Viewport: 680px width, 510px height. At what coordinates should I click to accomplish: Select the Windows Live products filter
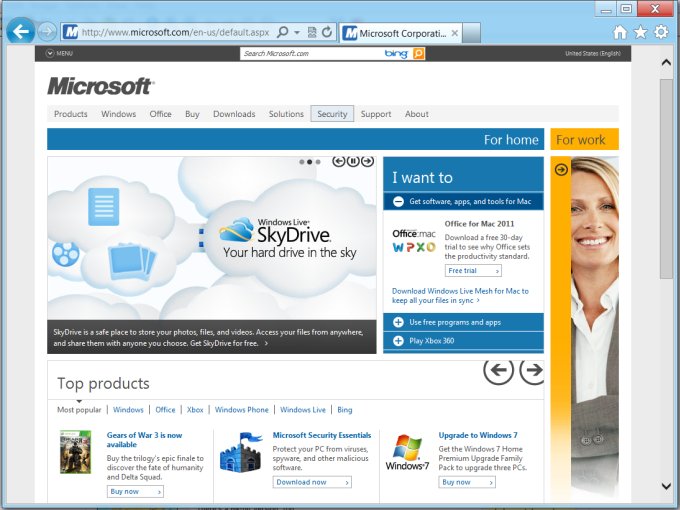click(x=303, y=410)
